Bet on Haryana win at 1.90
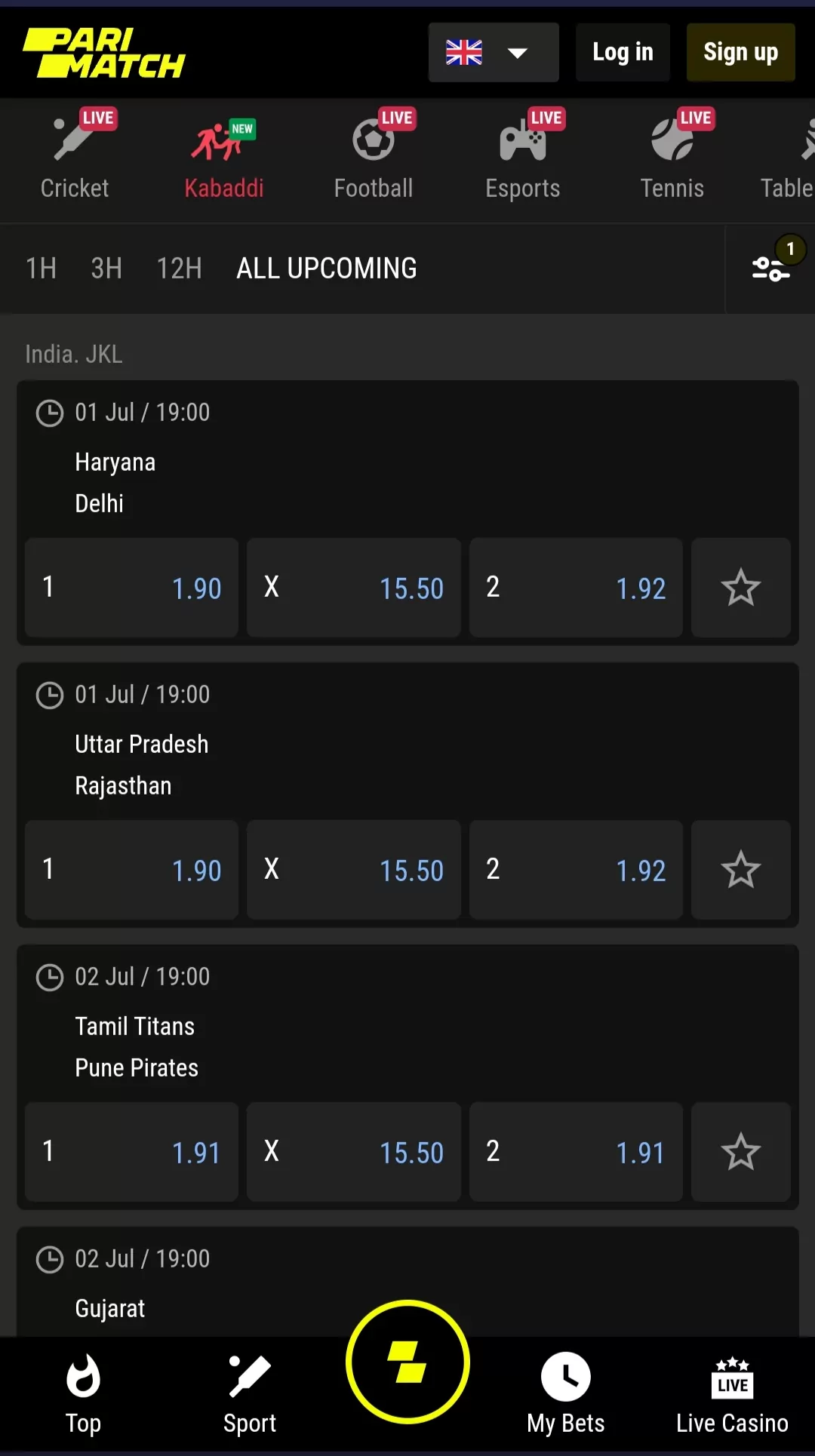 (x=132, y=588)
